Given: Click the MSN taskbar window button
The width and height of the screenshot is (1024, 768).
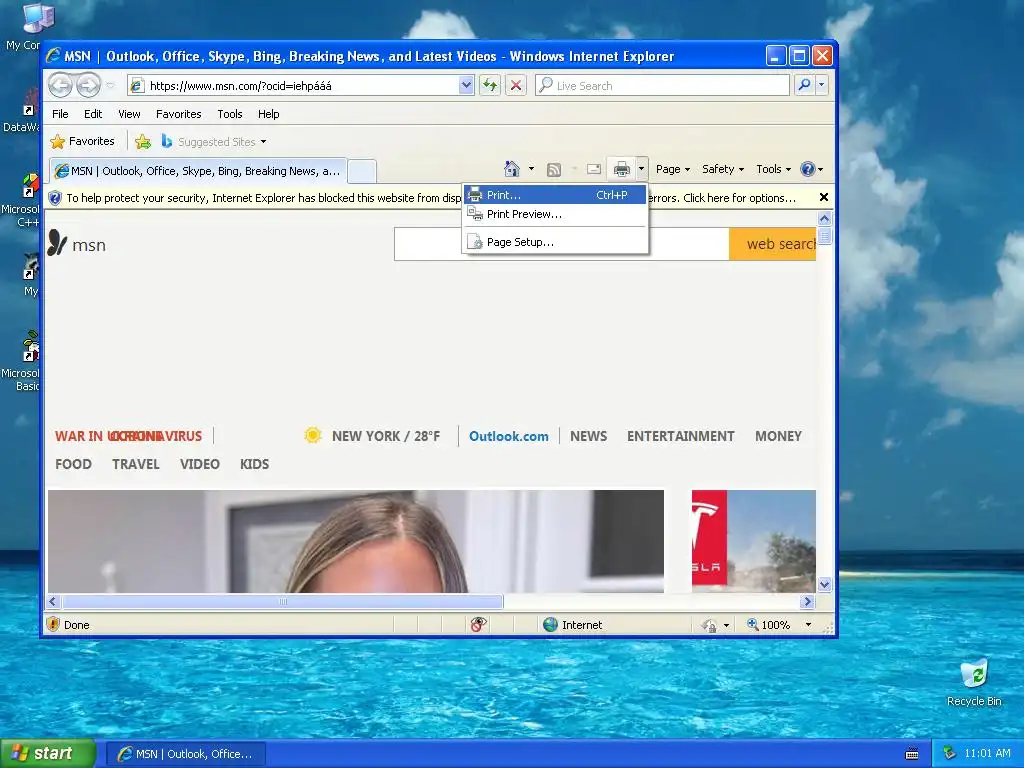Looking at the screenshot, I should click(185, 754).
